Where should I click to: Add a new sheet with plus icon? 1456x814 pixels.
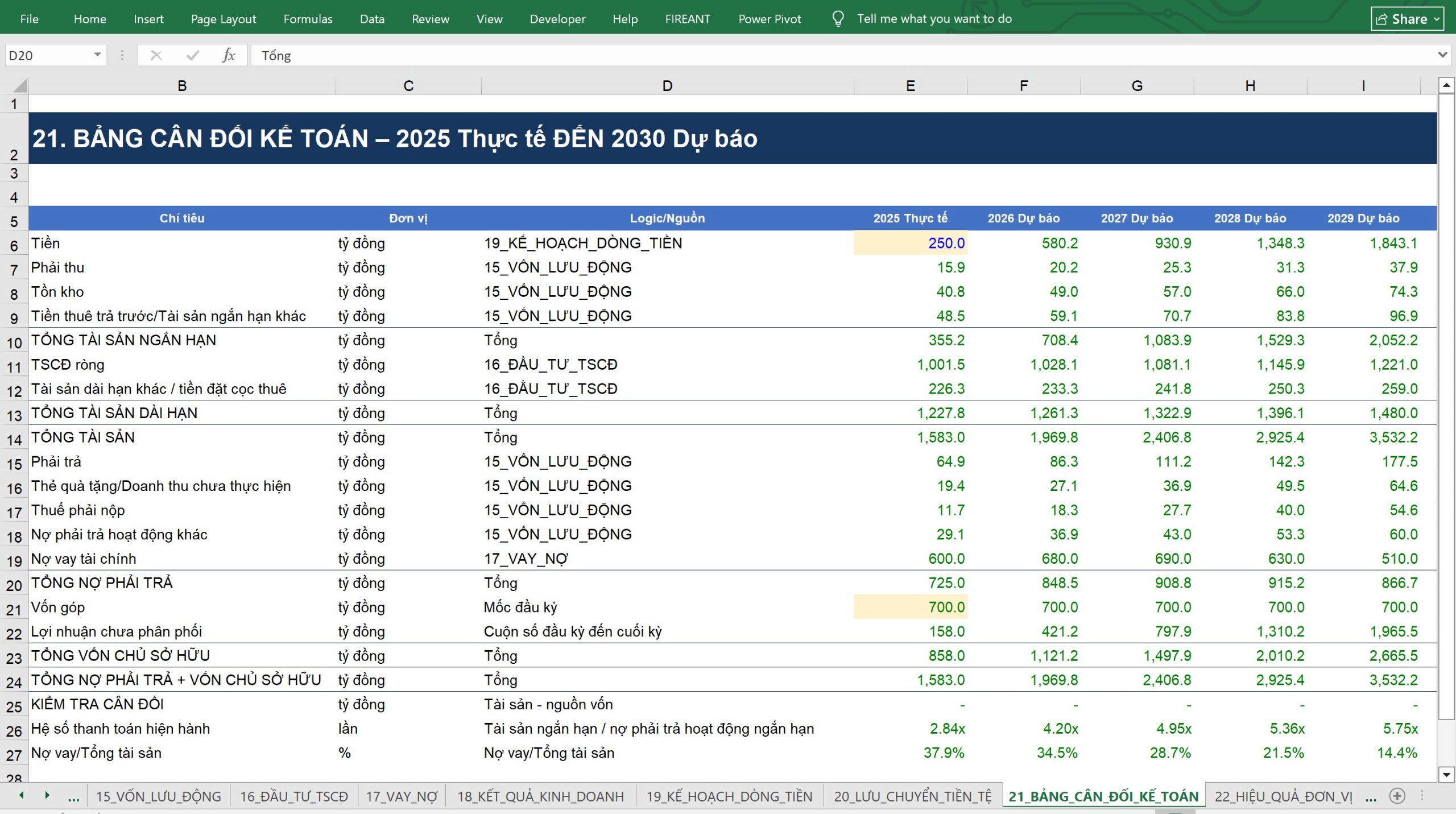click(1397, 796)
